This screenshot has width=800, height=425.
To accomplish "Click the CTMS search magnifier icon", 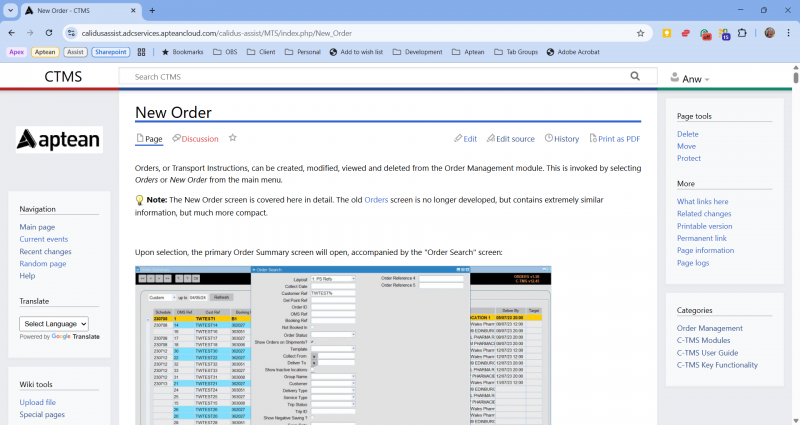I will click(x=635, y=76).
